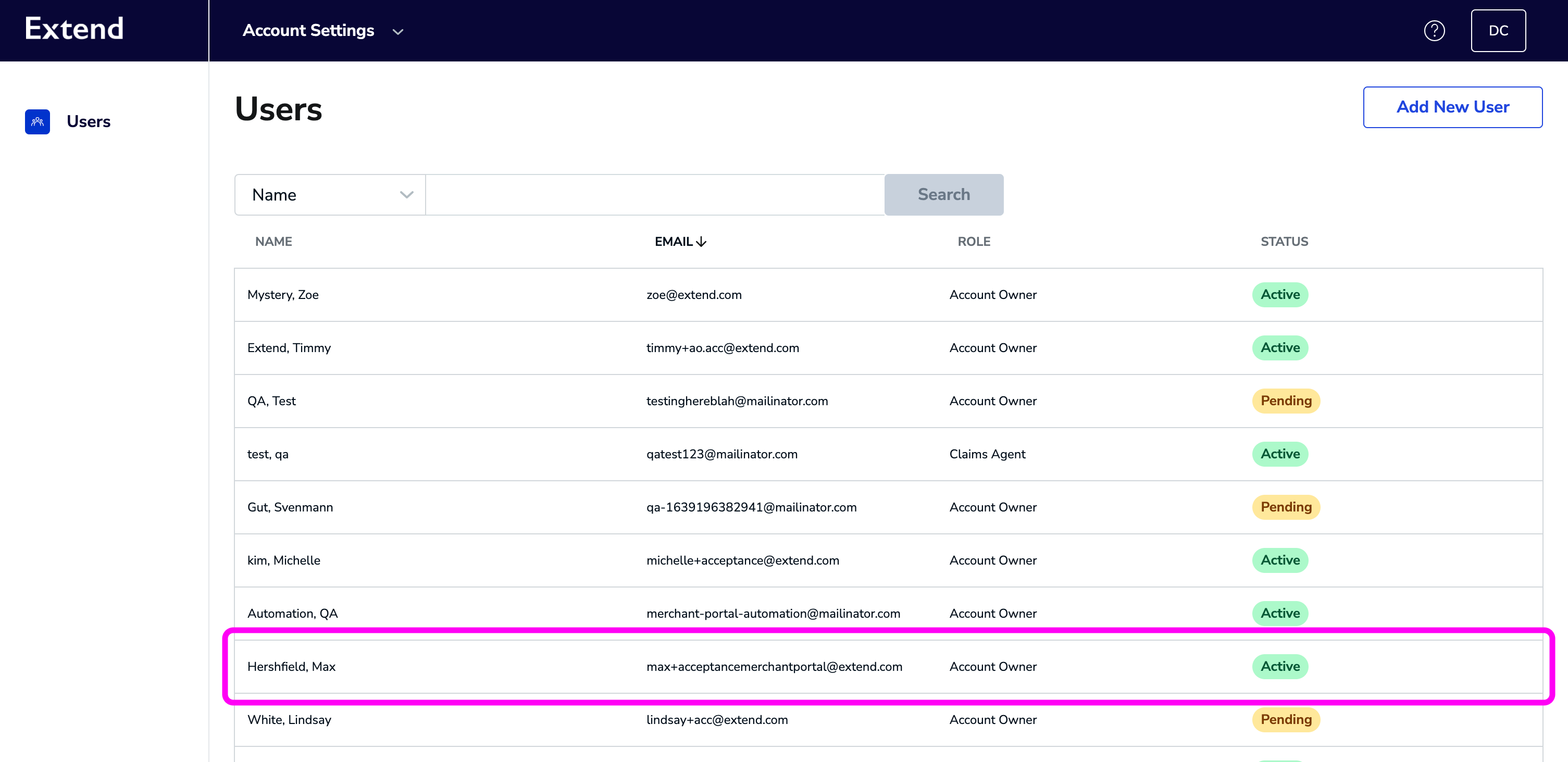
Task: Click Account Owner role for White, Lindsay
Action: [993, 720]
